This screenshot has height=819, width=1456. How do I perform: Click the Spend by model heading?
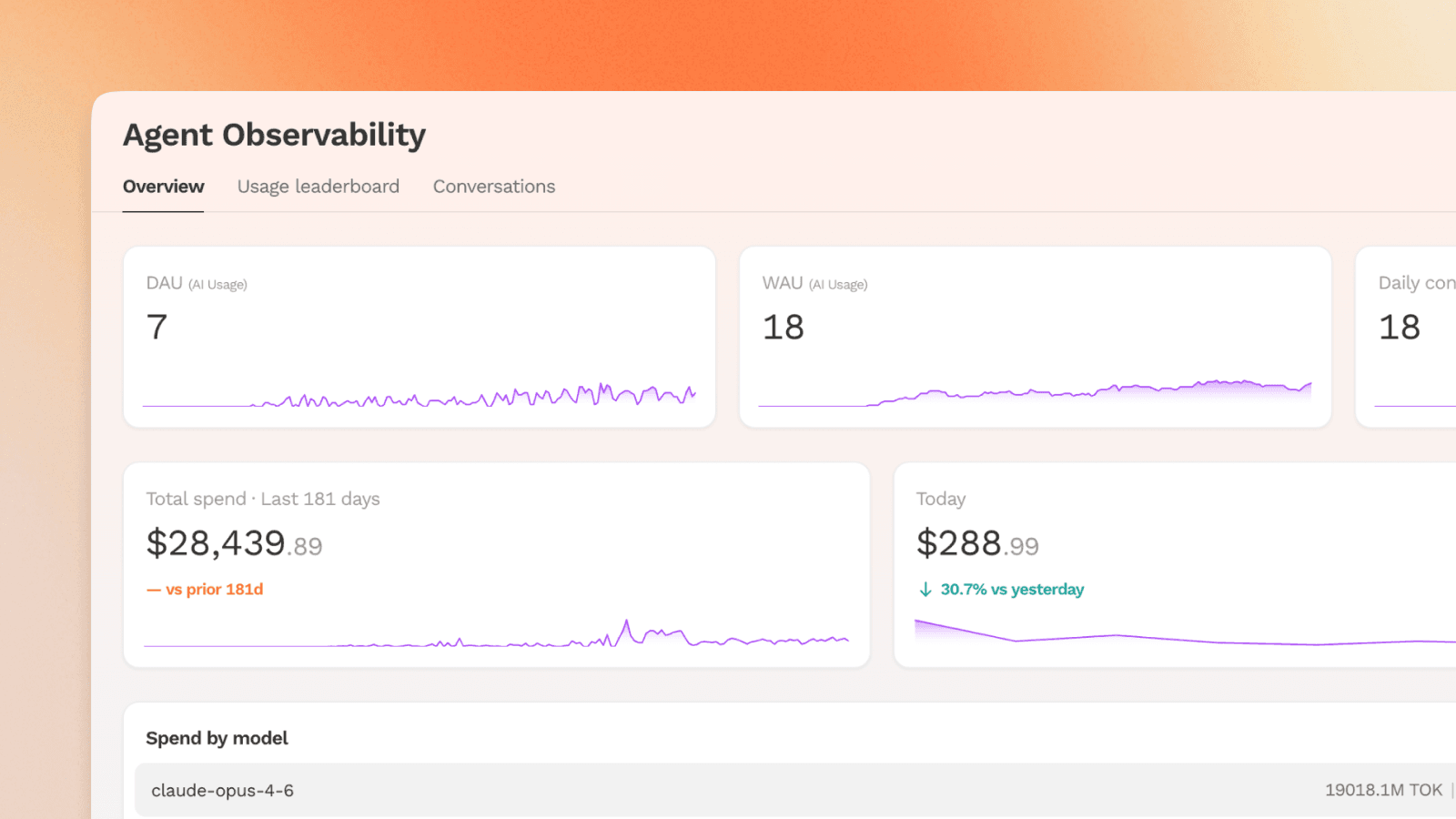point(217,738)
